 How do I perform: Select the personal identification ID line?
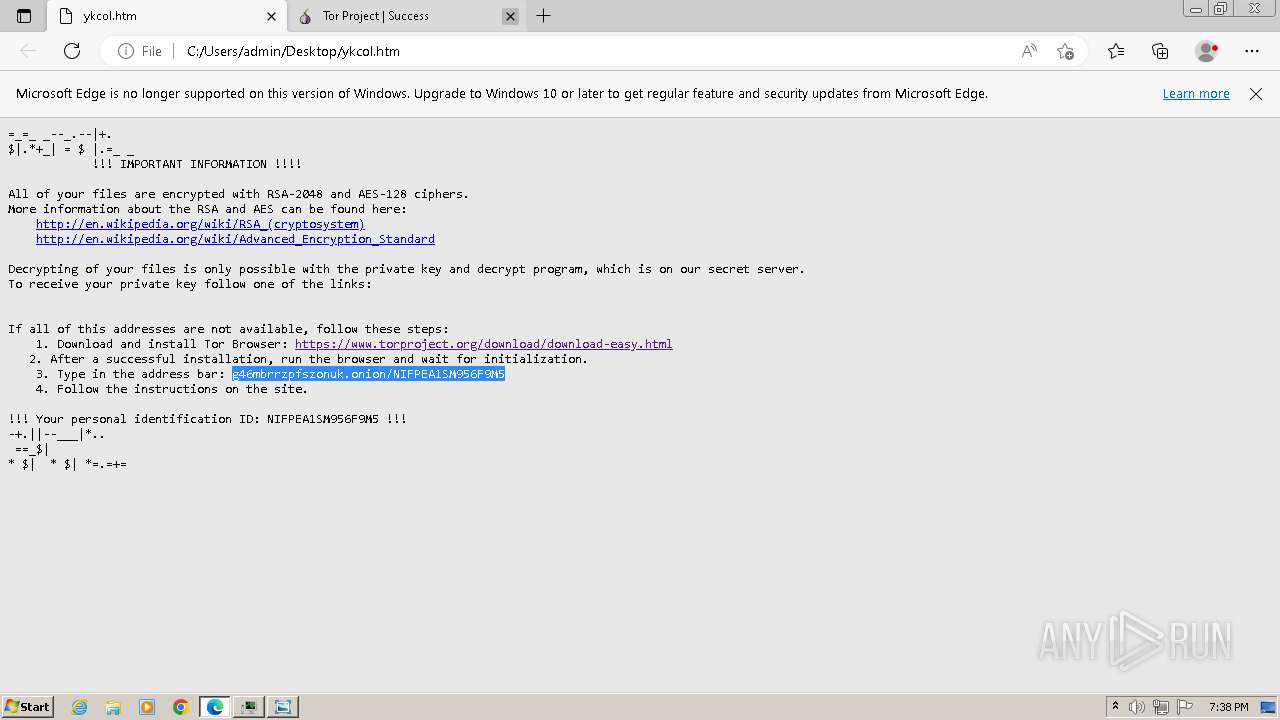[x=207, y=419]
